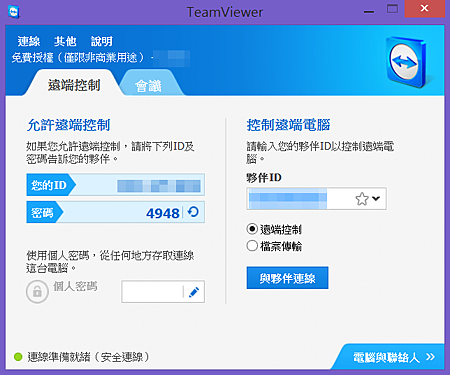Click the 允許遠端控制 heading
This screenshot has height=375, width=450.
tap(68, 125)
